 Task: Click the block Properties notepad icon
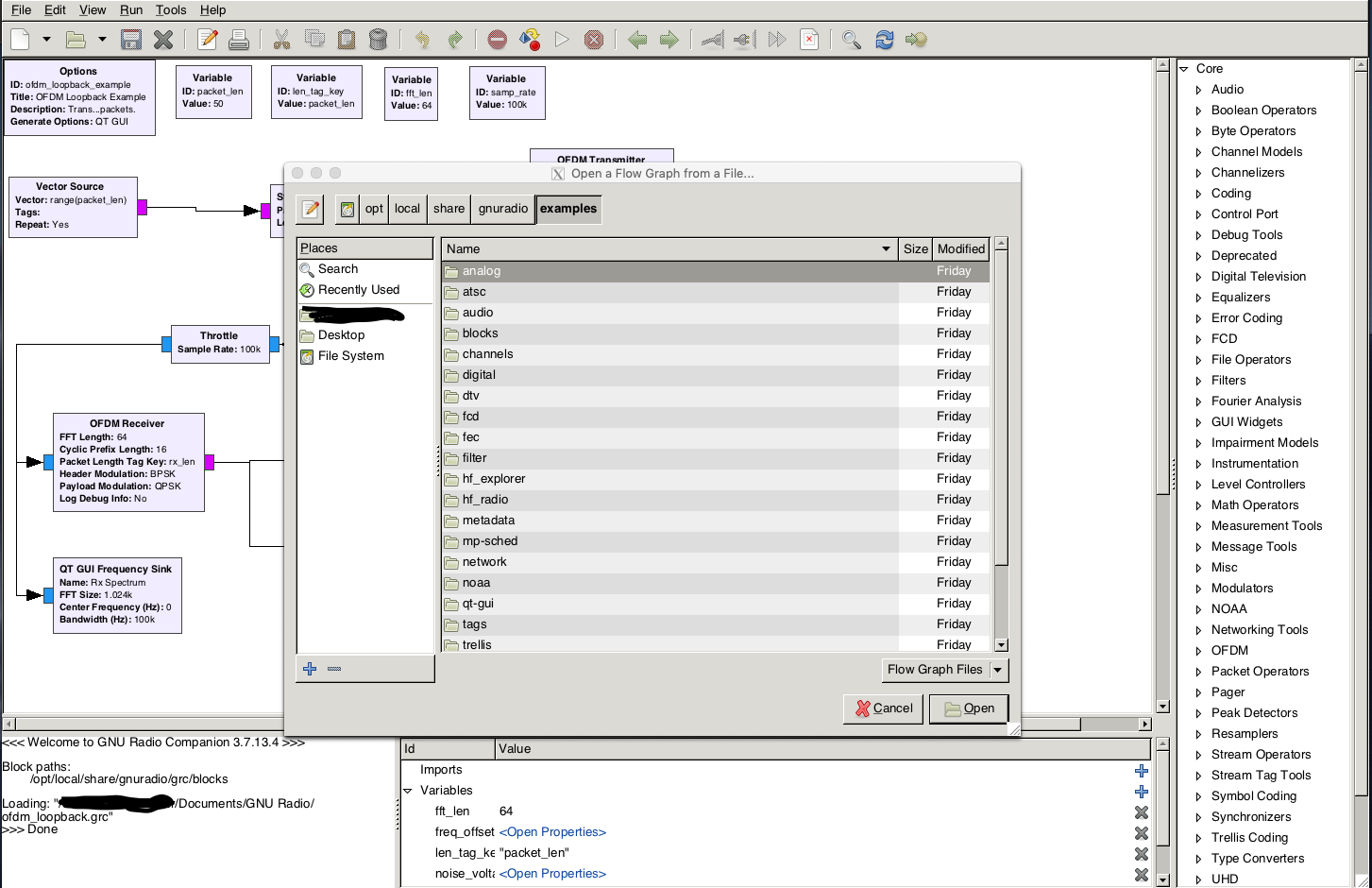(x=208, y=40)
